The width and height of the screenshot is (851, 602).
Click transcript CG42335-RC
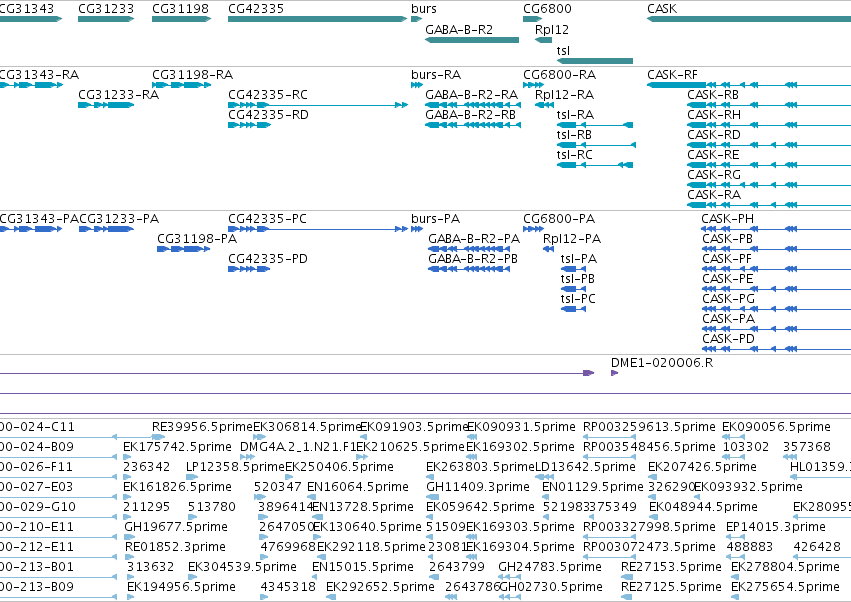click(x=317, y=105)
